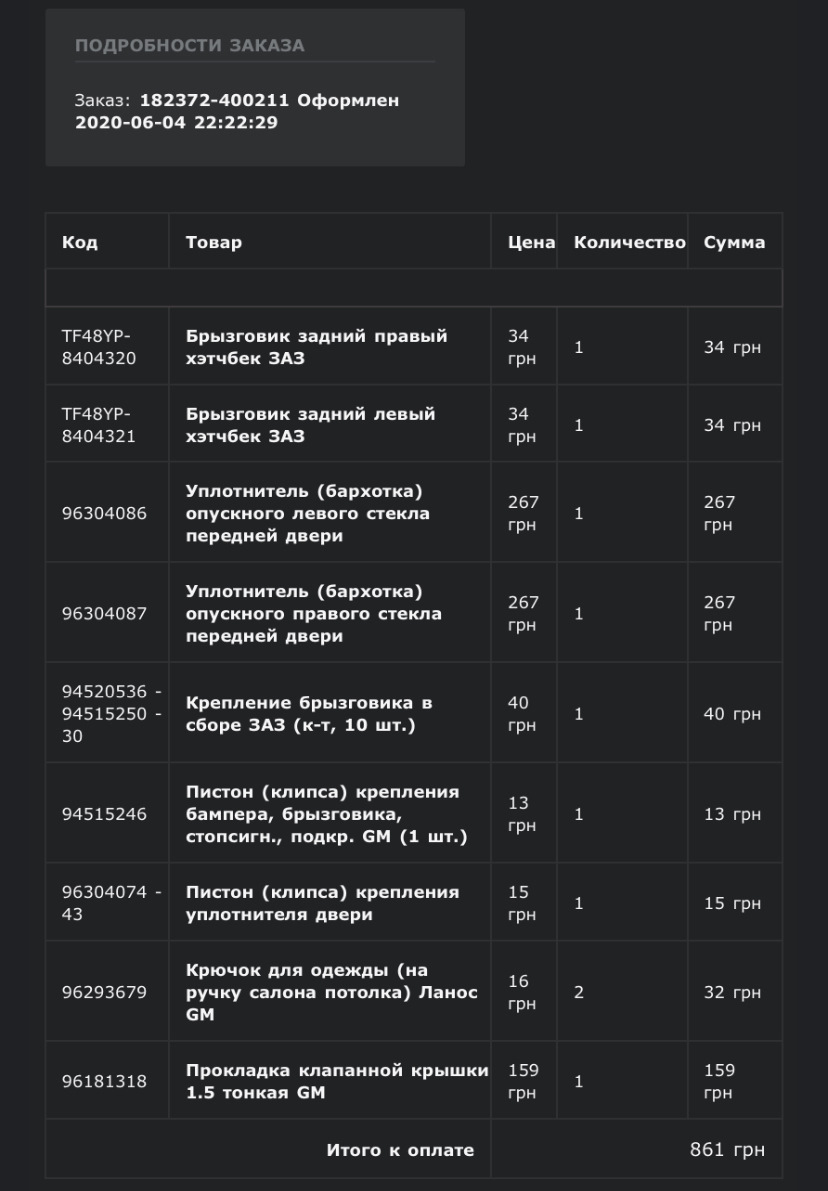Open «Прокладка клапанной крышки 1.5 тонкая GM»

(336, 1081)
